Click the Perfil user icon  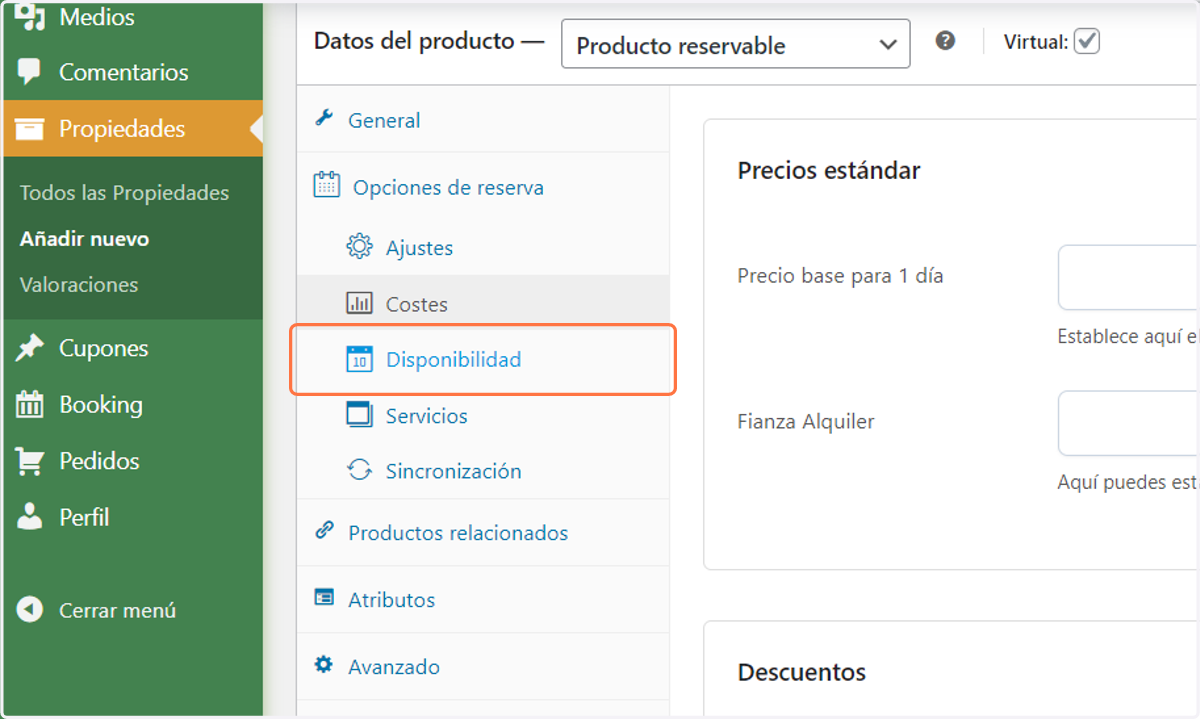click(x=30, y=517)
